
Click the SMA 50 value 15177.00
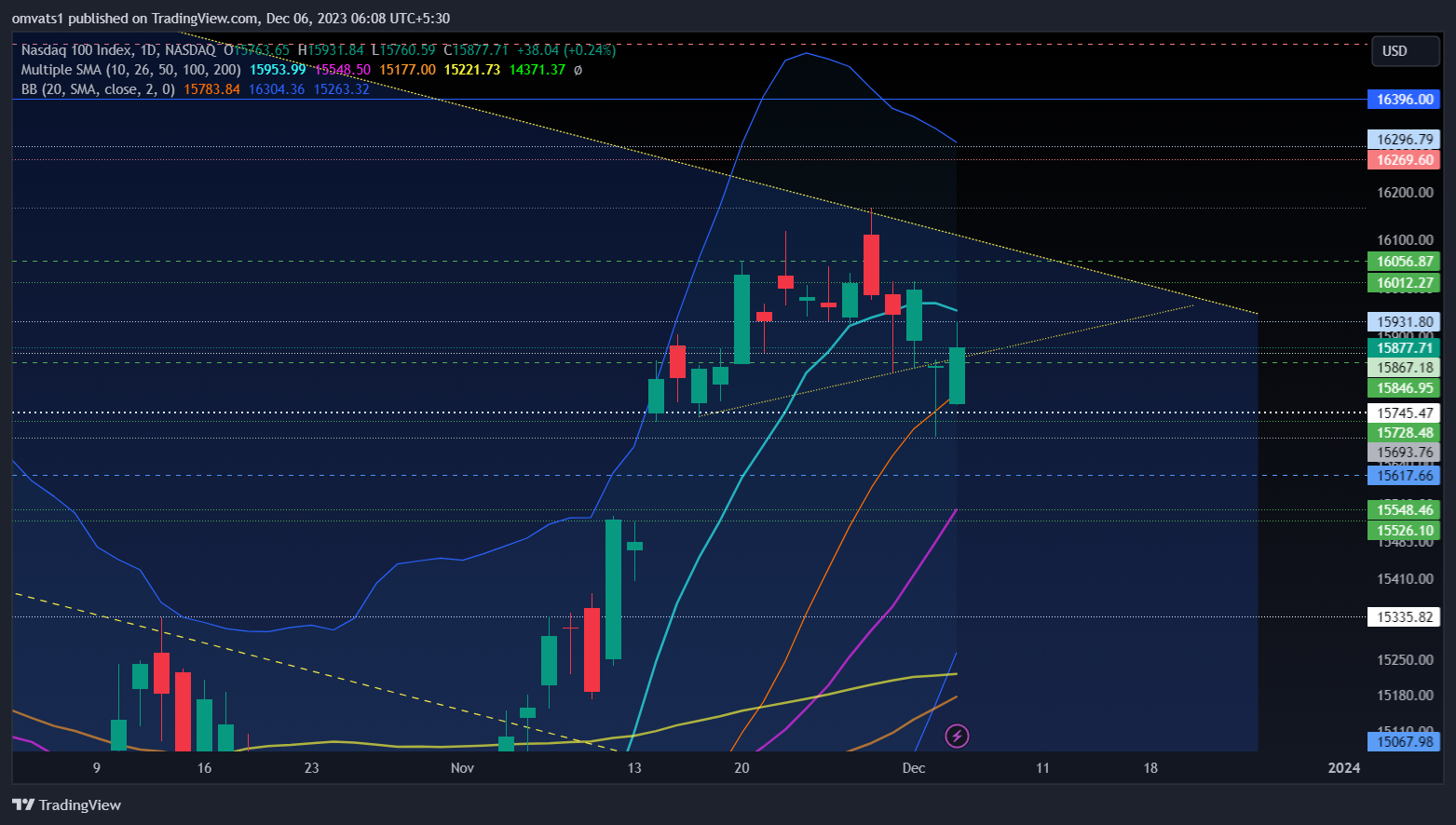pyautogui.click(x=407, y=70)
